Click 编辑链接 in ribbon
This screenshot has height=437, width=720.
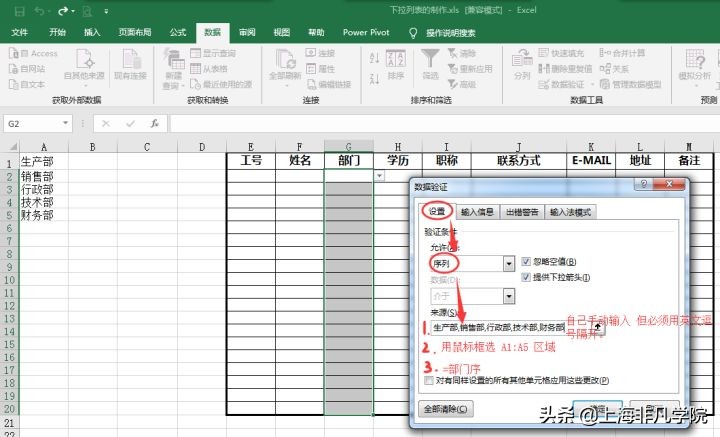(329, 84)
